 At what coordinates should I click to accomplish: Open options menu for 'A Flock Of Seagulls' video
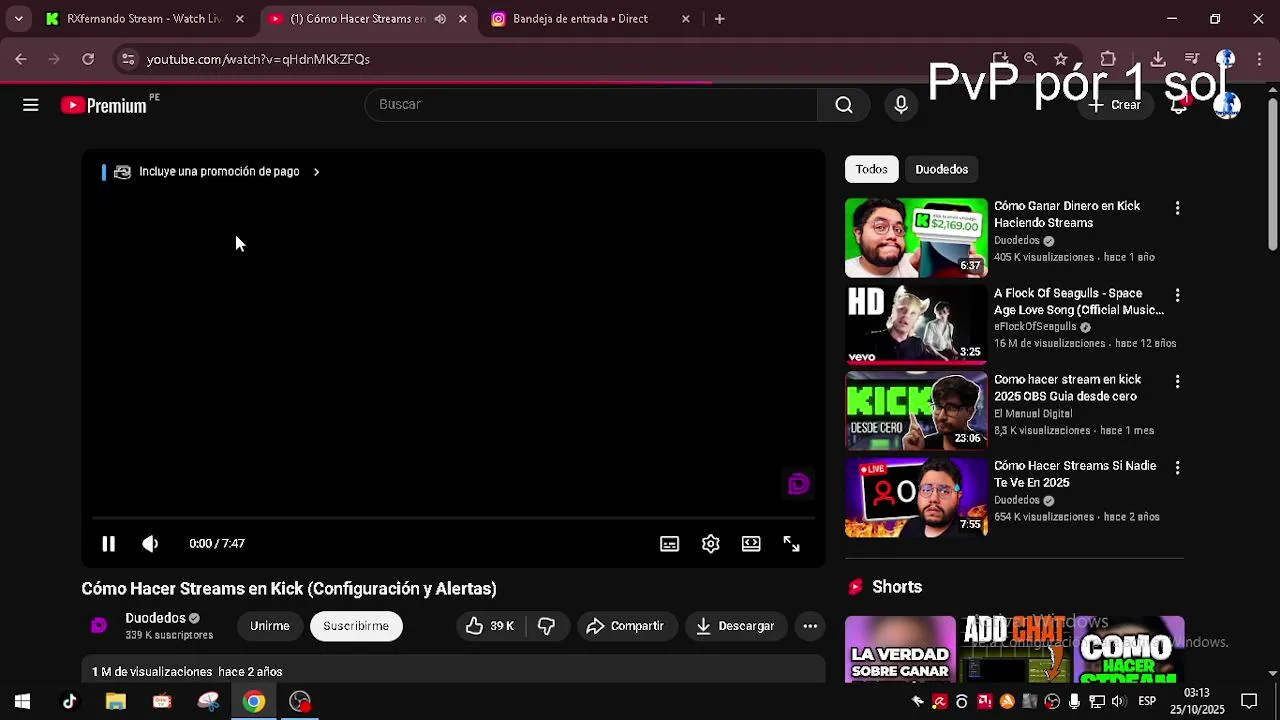[x=1177, y=295]
